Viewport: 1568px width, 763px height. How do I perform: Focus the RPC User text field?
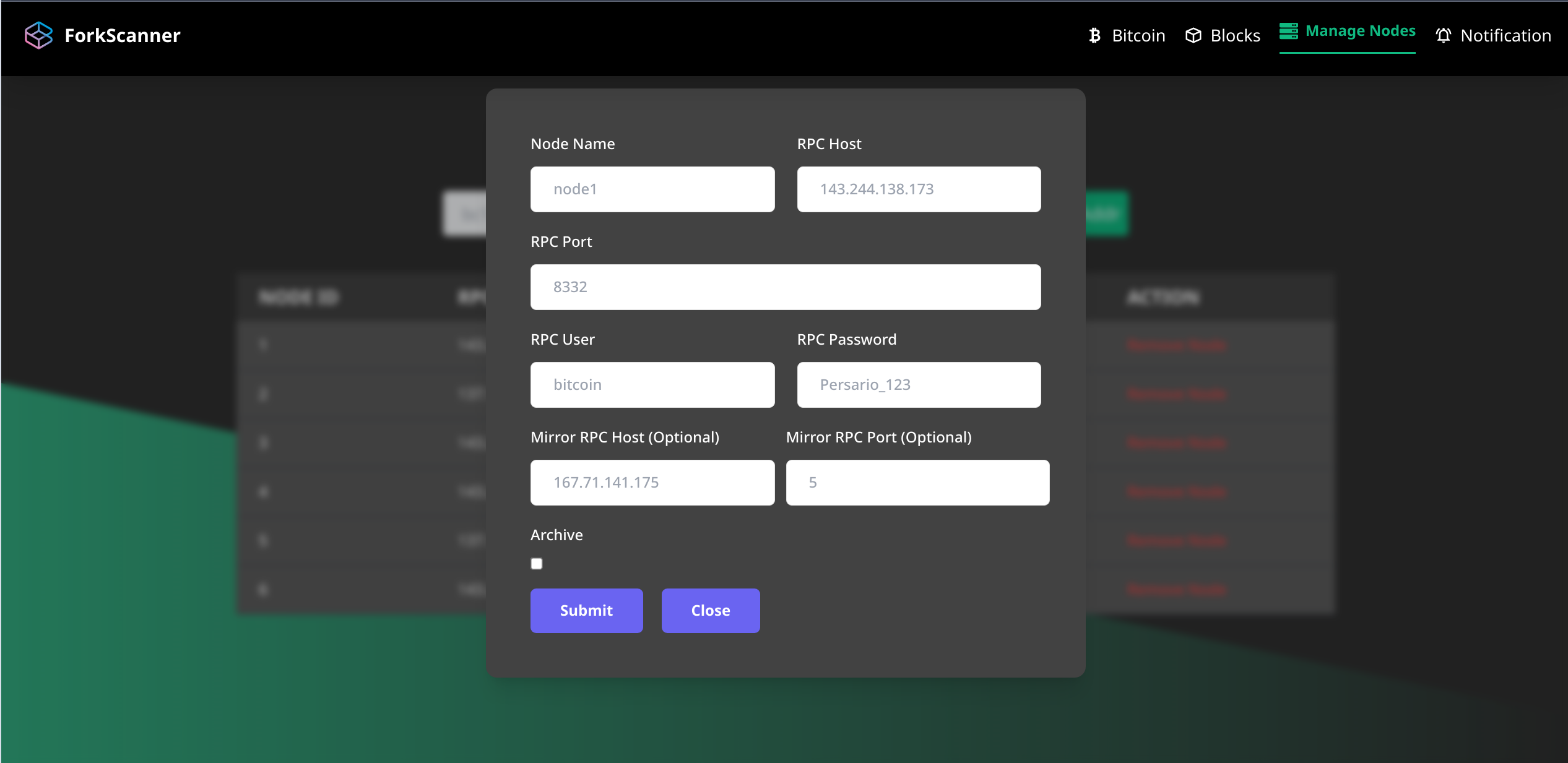pyautogui.click(x=652, y=385)
